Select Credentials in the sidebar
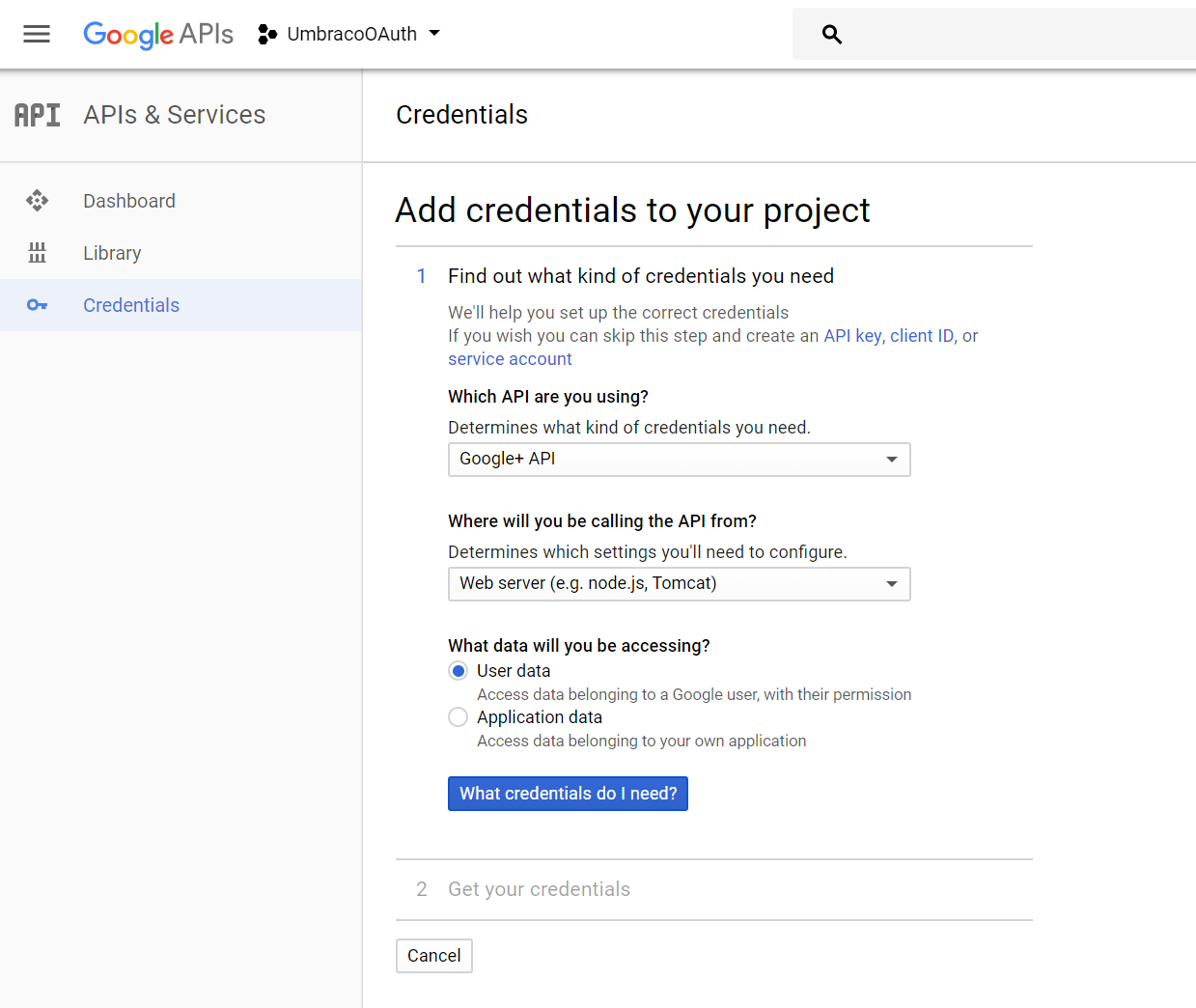Image resolution: width=1196 pixels, height=1008 pixels. [x=181, y=305]
